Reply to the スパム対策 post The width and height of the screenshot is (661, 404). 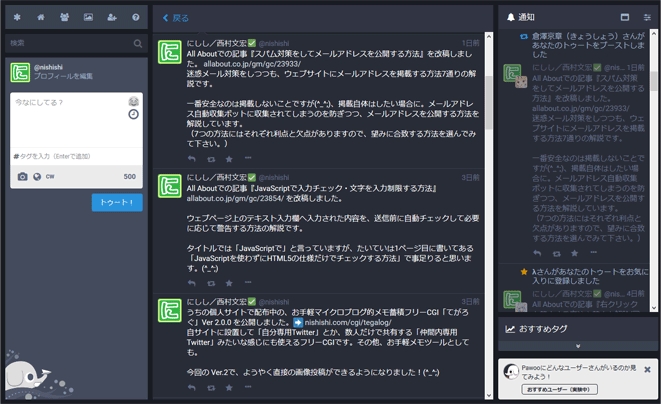(192, 159)
